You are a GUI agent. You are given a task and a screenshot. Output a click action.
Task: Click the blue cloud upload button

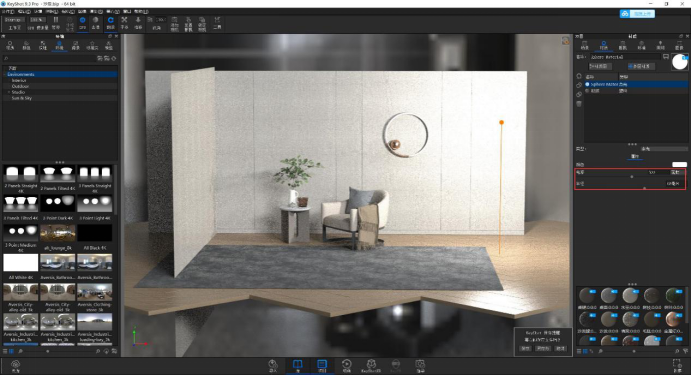click(637, 14)
